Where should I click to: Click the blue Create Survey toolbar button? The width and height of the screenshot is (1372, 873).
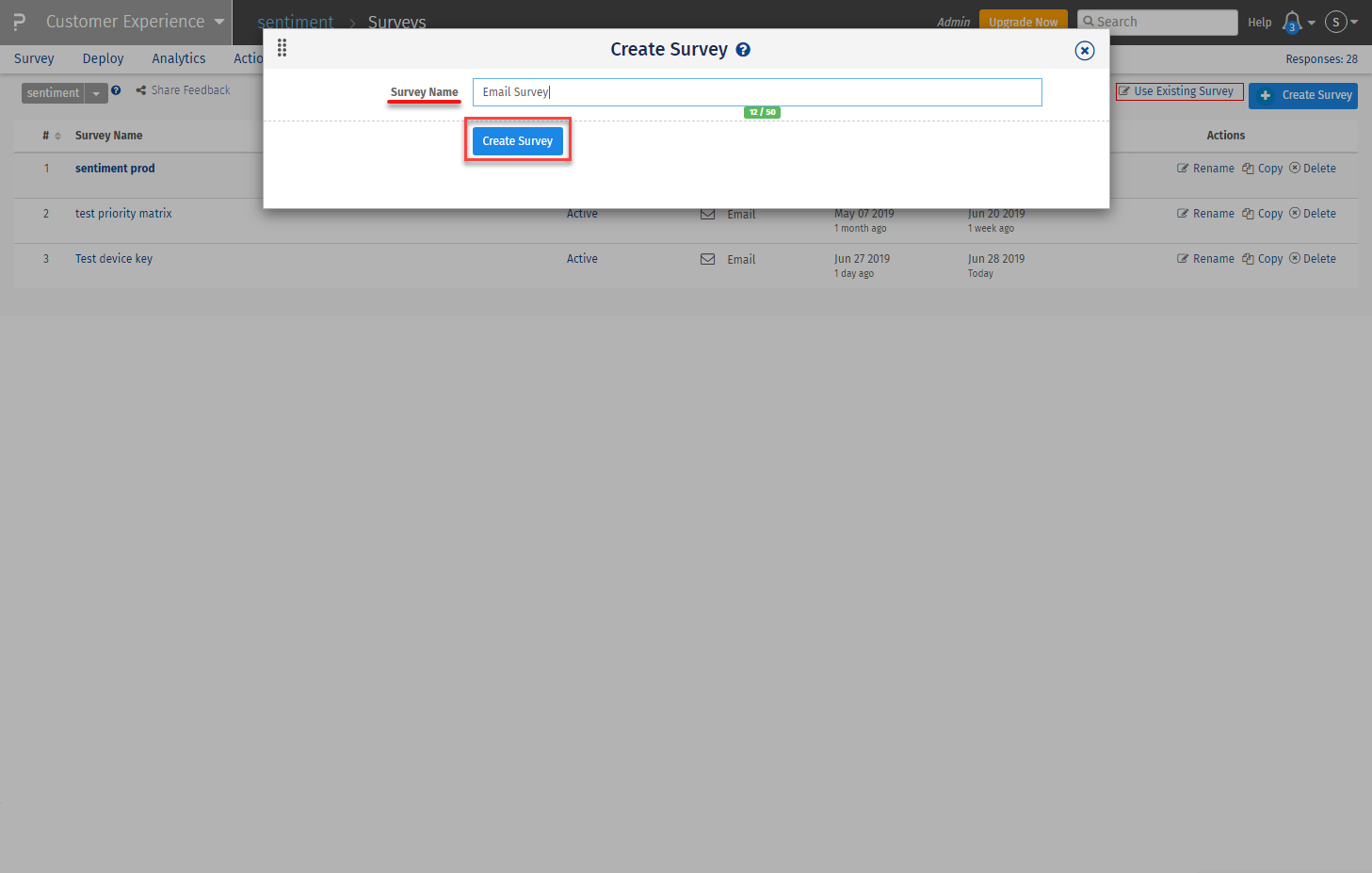click(1303, 95)
